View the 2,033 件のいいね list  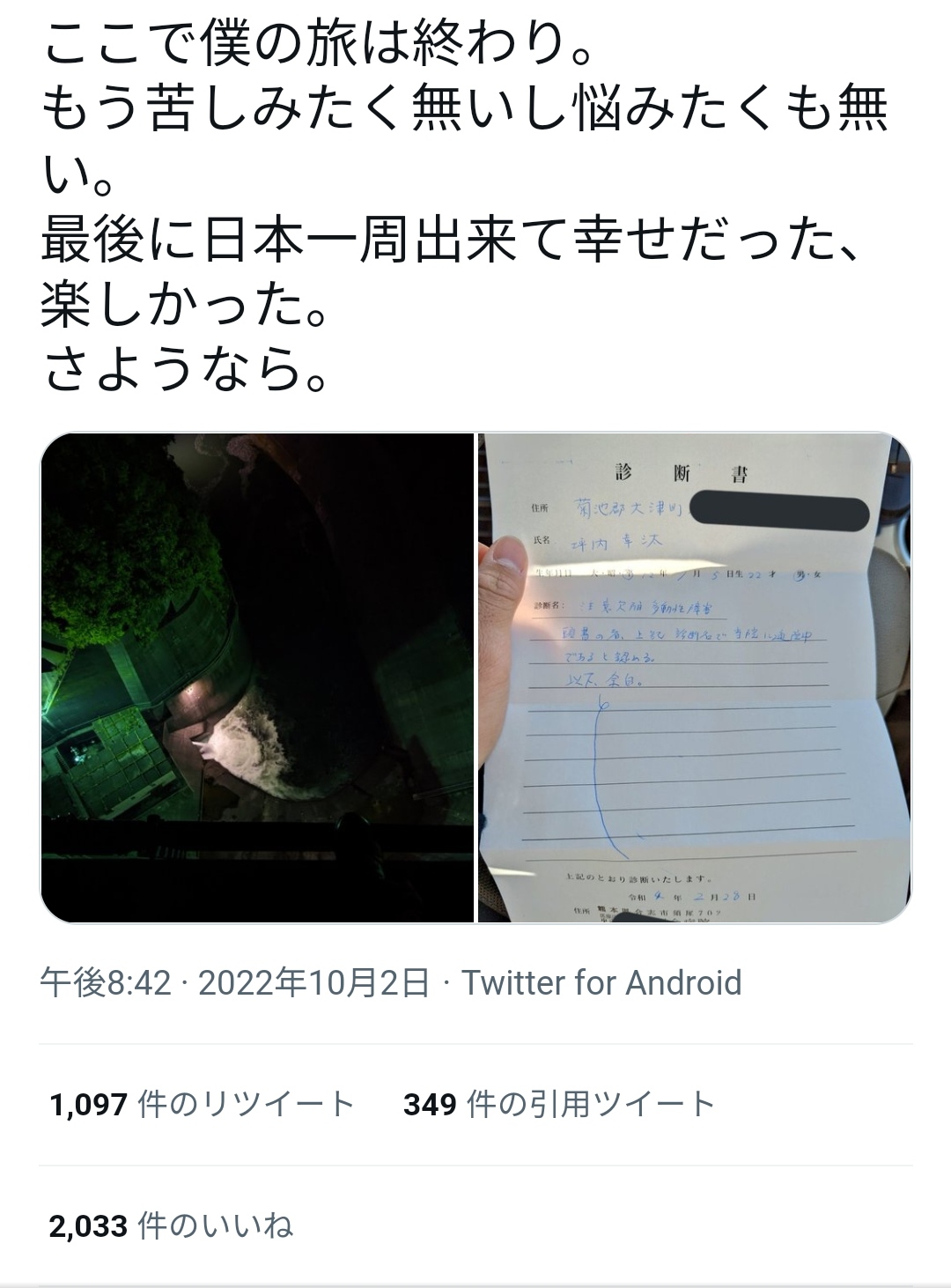pos(172,1225)
